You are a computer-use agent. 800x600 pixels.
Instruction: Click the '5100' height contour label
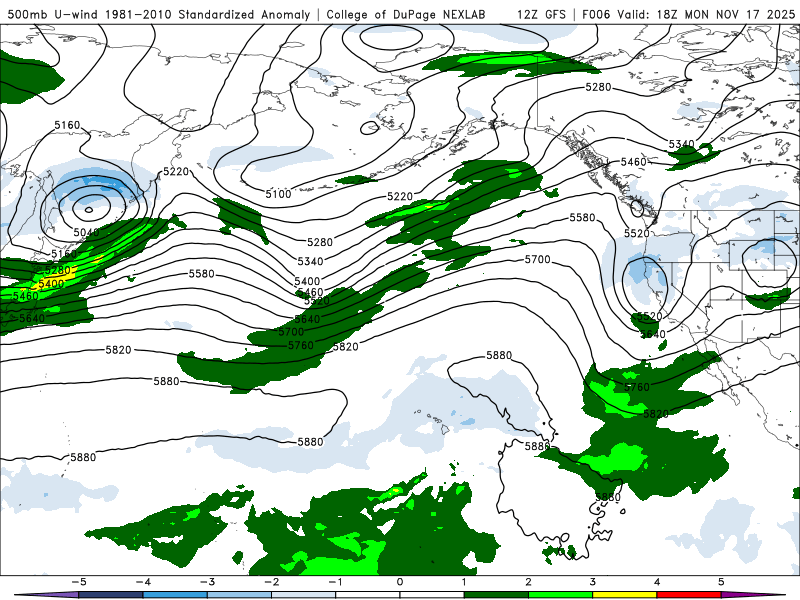click(x=278, y=194)
